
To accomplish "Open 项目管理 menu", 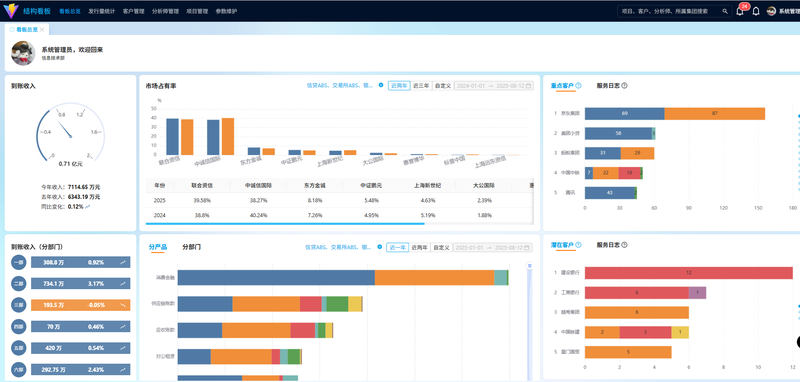I will [197, 11].
